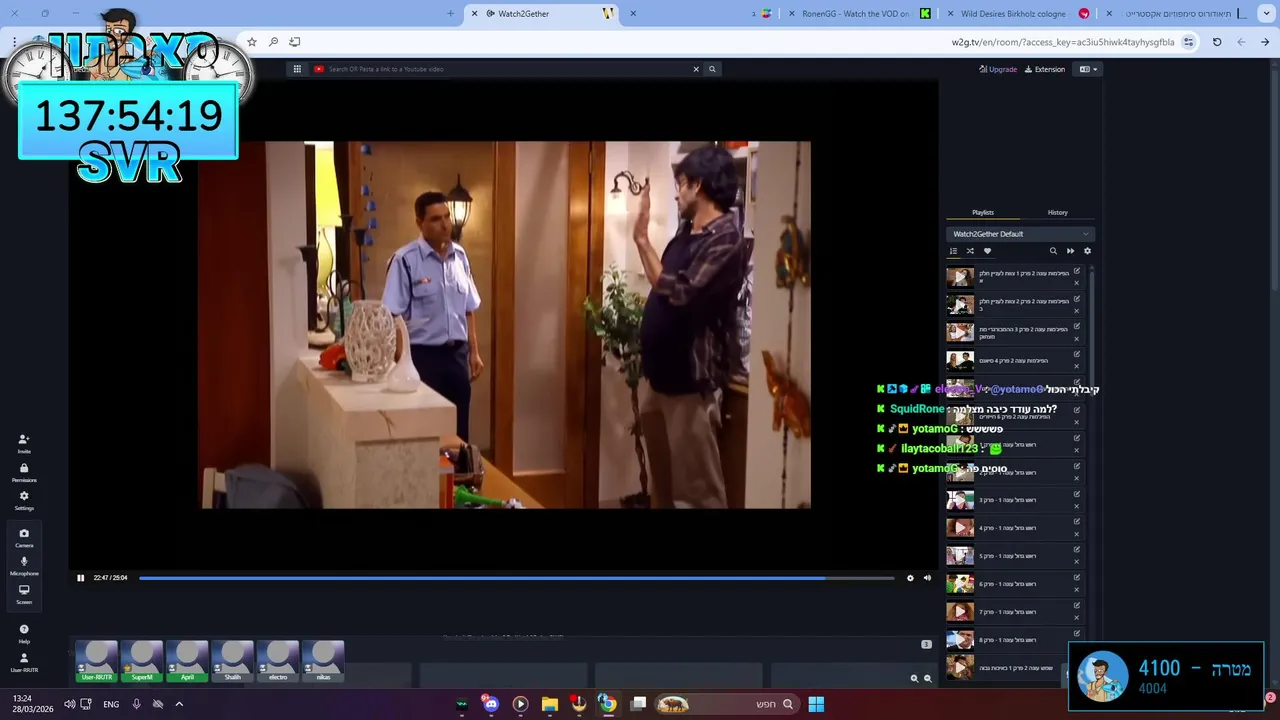Click the search magnifier button in top bar
The image size is (1280, 720).
click(712, 69)
